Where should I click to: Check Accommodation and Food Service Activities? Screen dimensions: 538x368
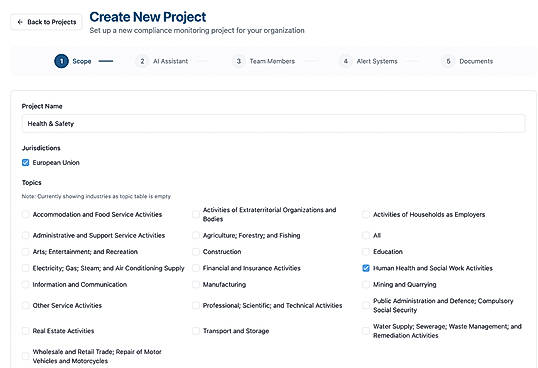tap(25, 214)
